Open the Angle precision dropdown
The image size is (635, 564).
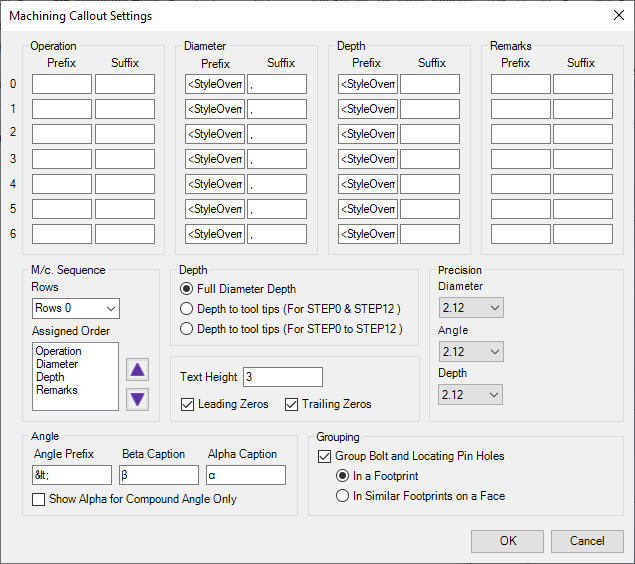pyautogui.click(x=470, y=351)
